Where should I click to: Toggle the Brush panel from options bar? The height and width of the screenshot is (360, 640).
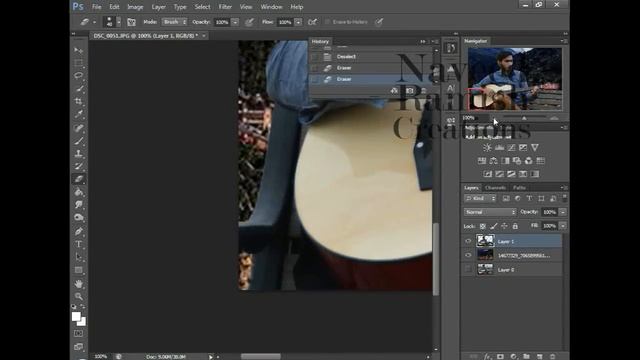(x=131, y=22)
